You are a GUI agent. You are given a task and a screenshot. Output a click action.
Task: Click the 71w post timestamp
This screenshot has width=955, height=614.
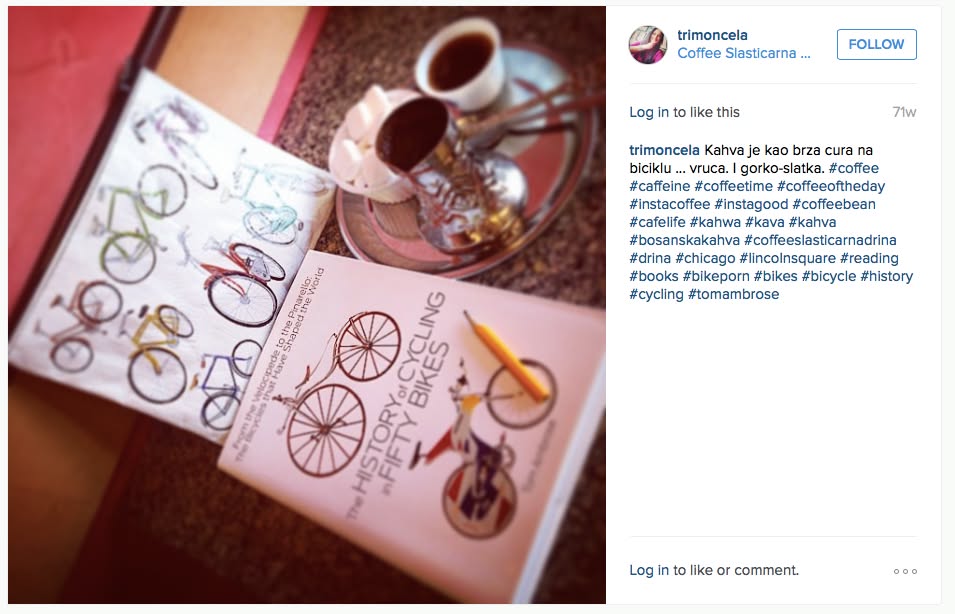click(x=904, y=112)
